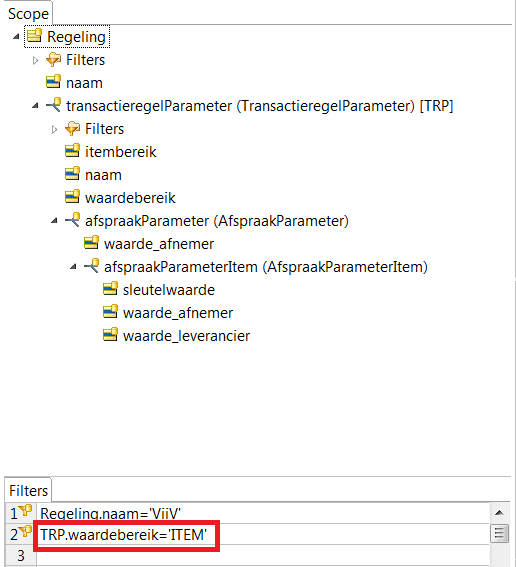This screenshot has width=516, height=567.
Task: Click row number 1 in the filters list
Action: (14, 513)
